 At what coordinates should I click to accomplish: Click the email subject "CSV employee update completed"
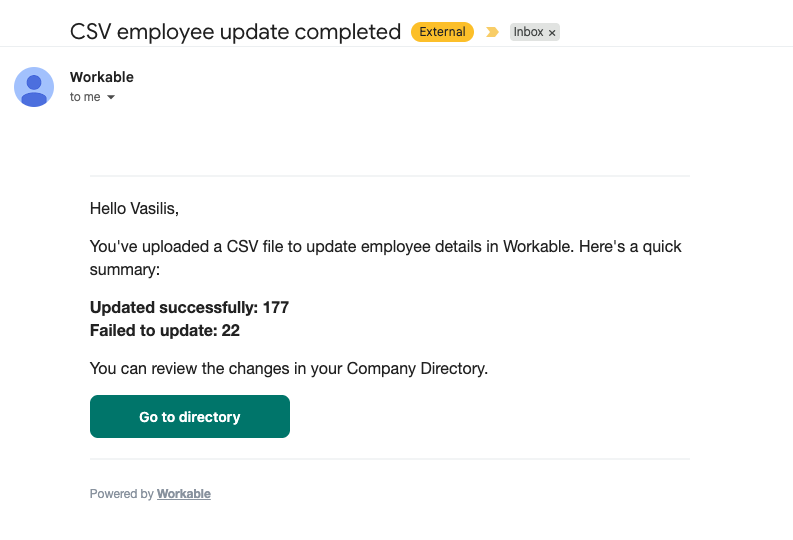235,31
